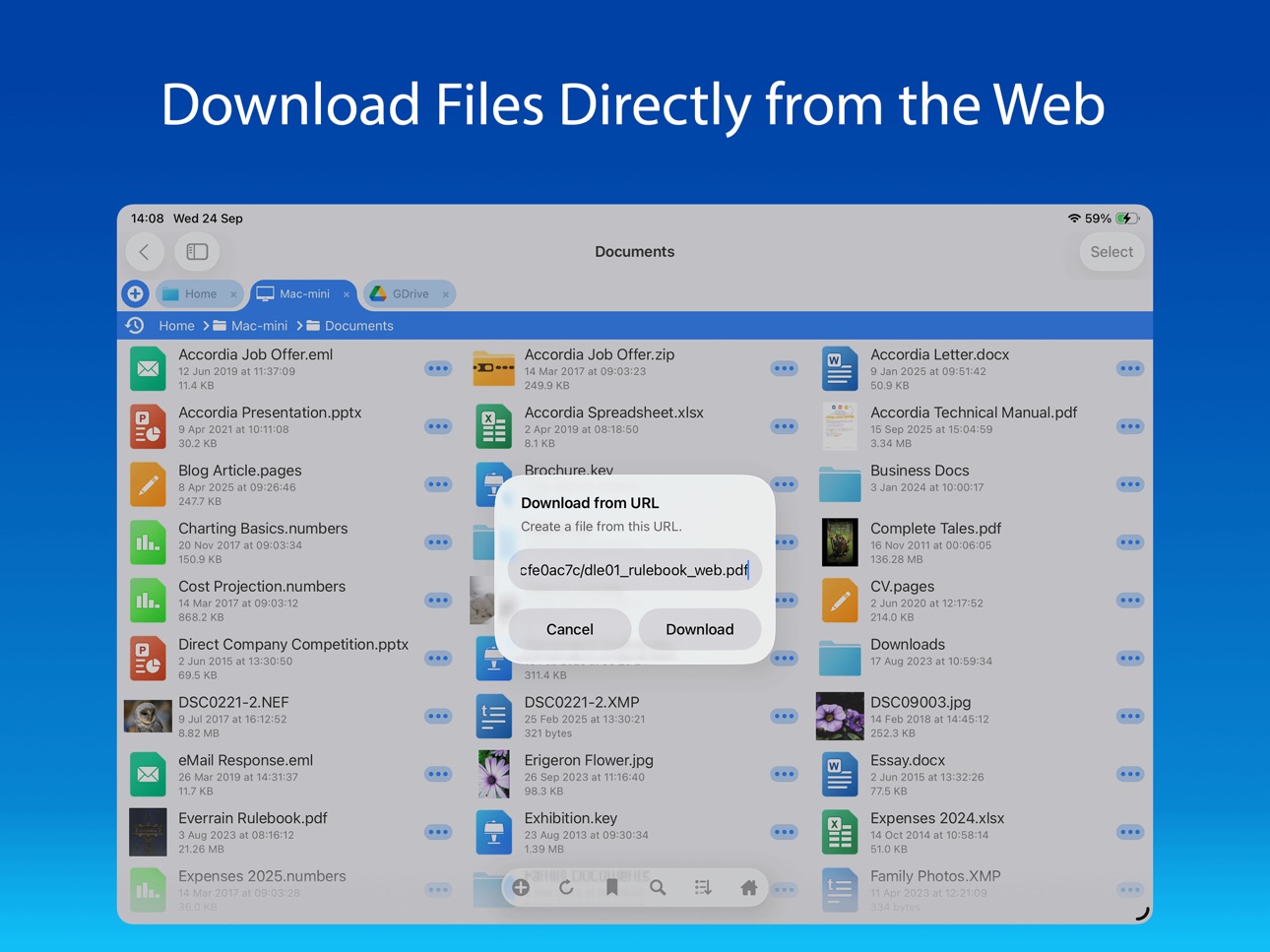Open the DSC0221-2.NEF owl thumbnail
Viewport: 1270px width, 952px height.
click(x=148, y=717)
